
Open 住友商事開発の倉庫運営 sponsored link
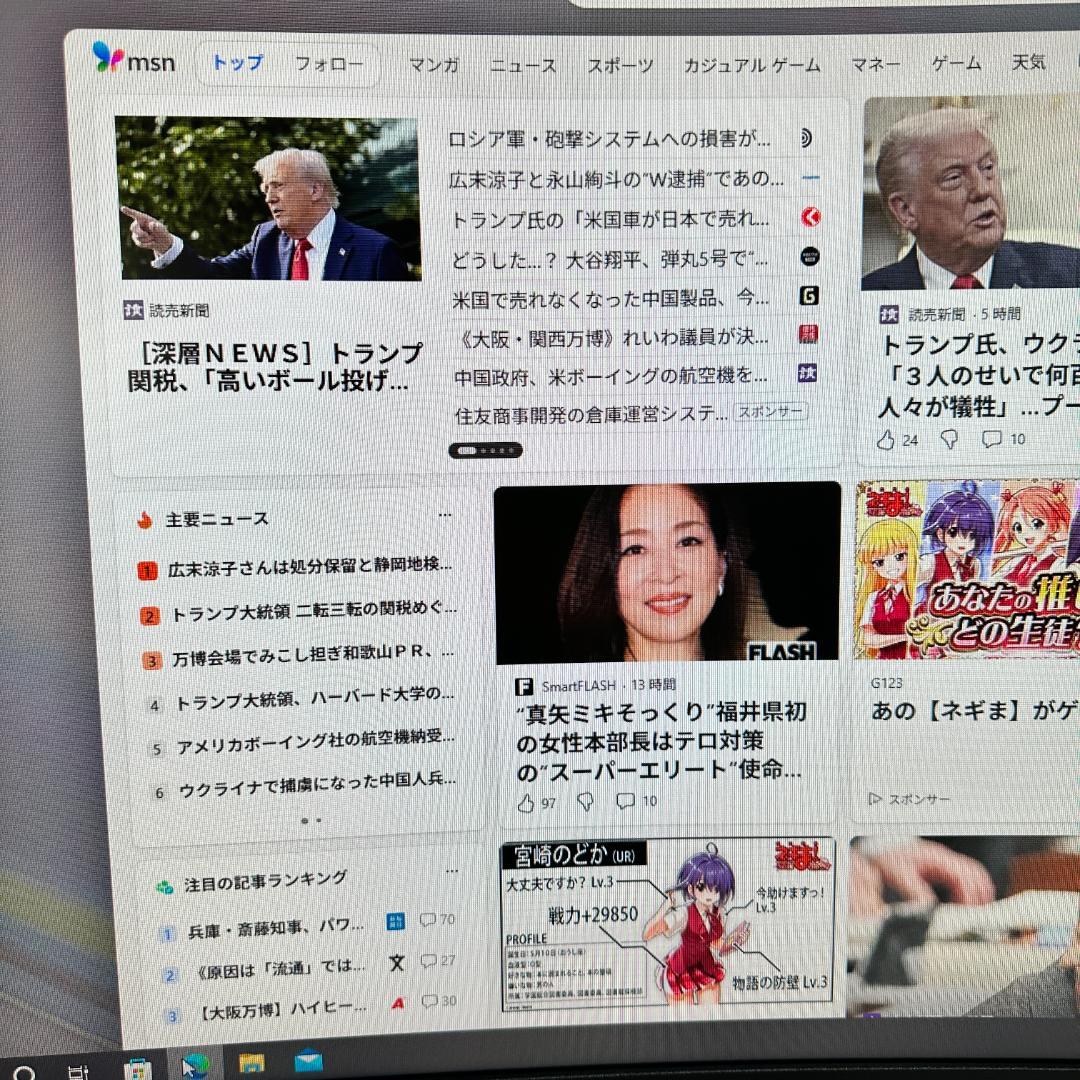click(x=591, y=415)
